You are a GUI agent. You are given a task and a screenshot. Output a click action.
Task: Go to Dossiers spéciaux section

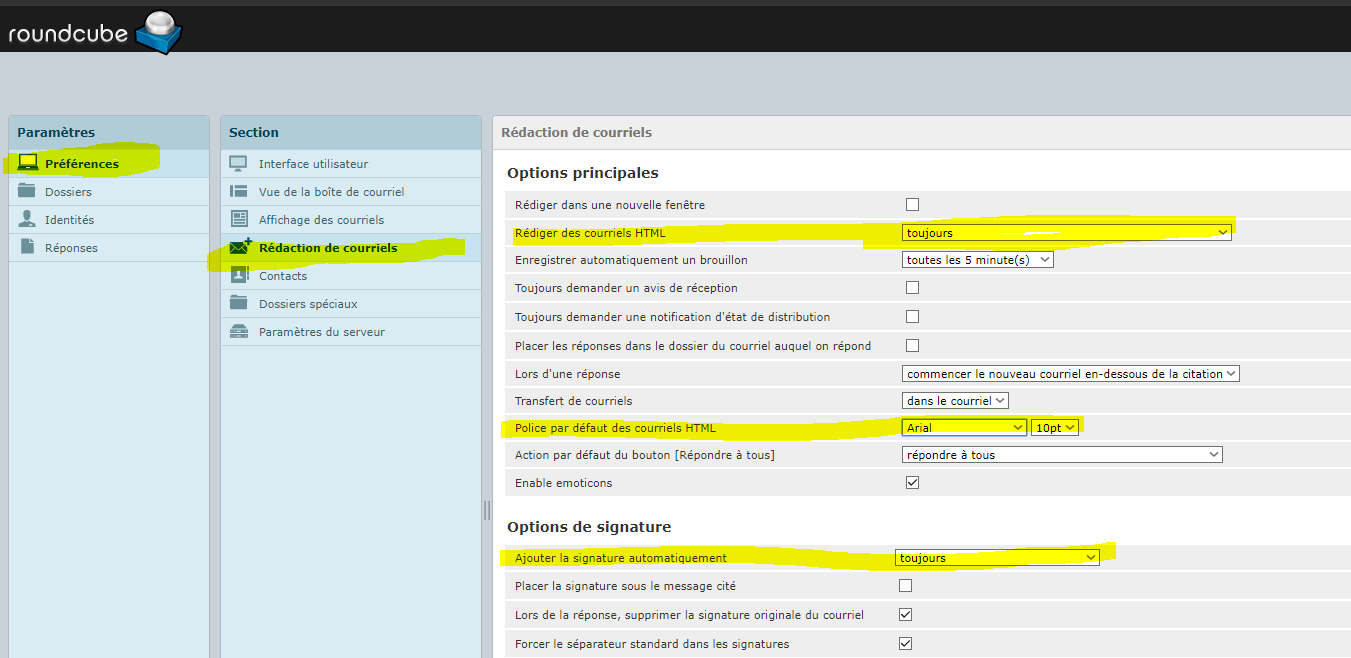tap(308, 304)
